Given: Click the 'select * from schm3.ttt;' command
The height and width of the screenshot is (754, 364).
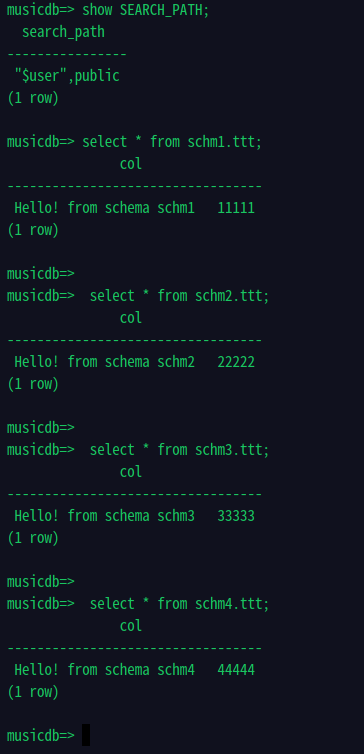Looking at the screenshot, I should (x=180, y=450).
